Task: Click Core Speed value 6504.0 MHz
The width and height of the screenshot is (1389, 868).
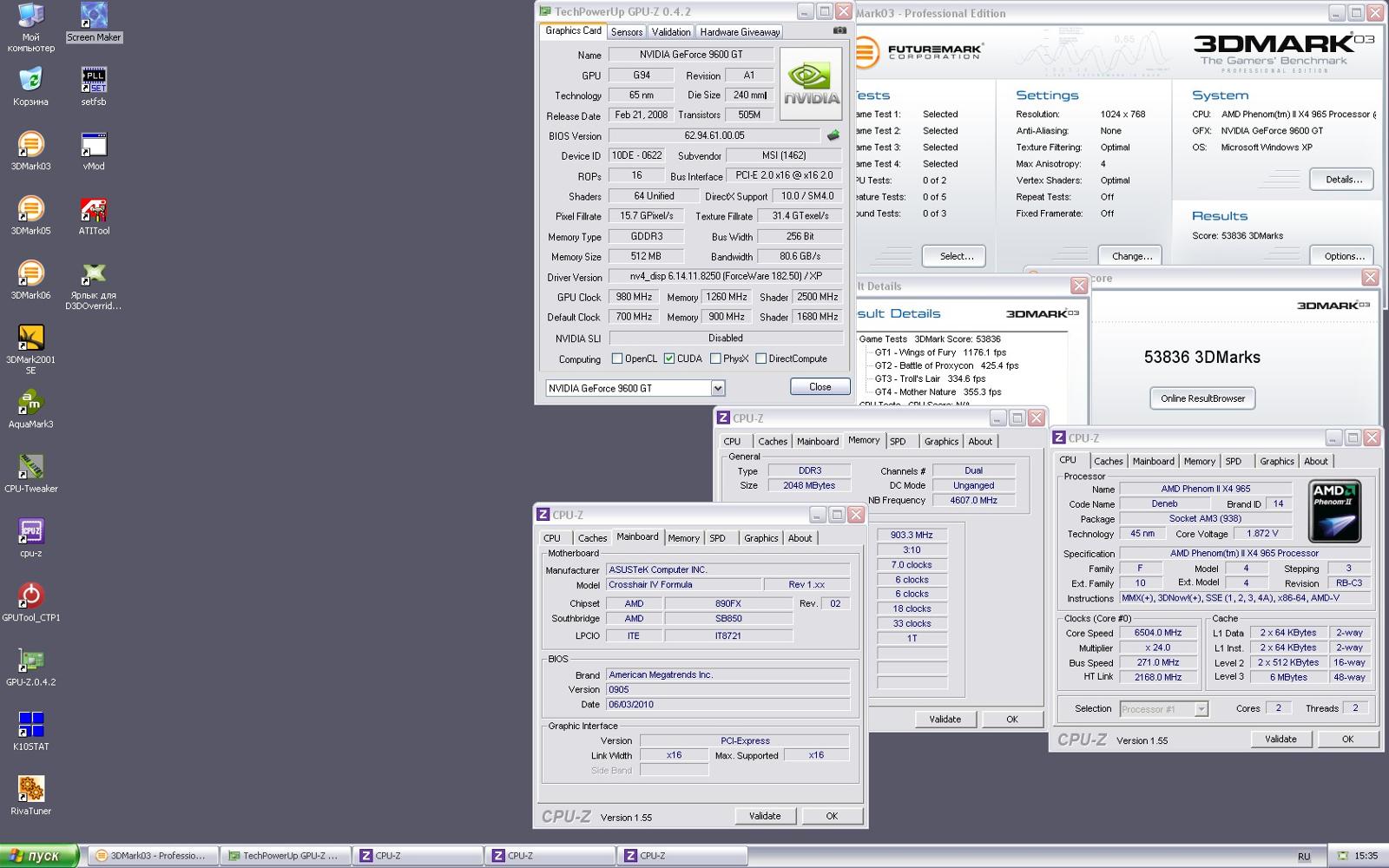Action: [x=1158, y=633]
